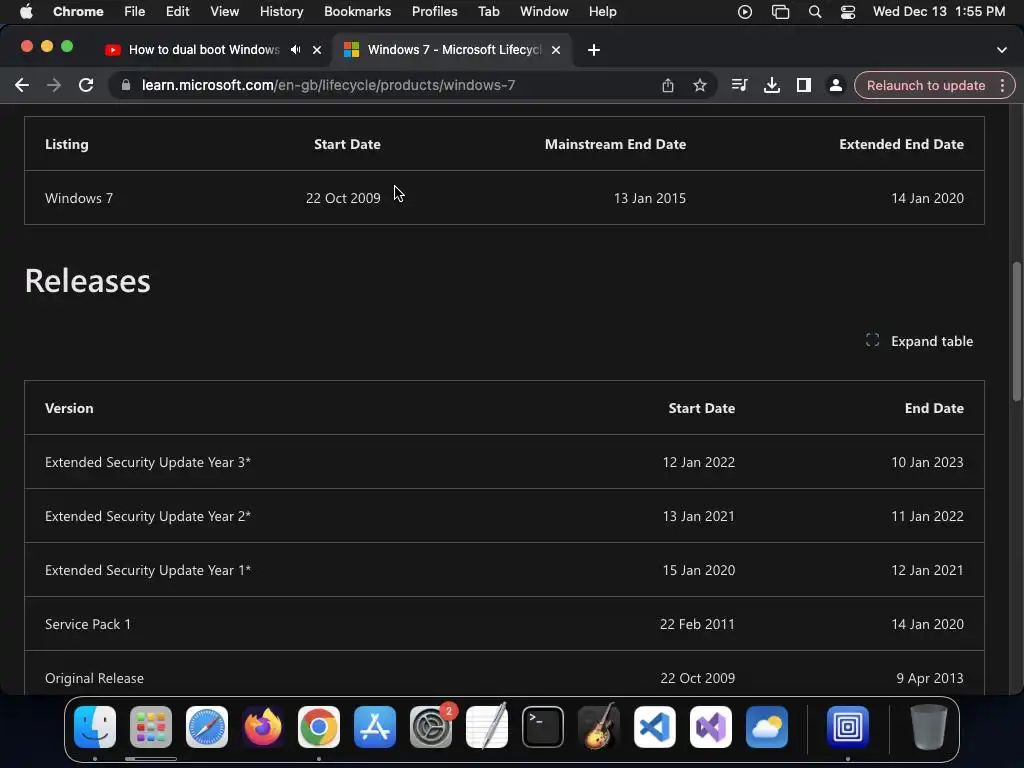Toggle the Chrome side panel icon
This screenshot has height=768, width=1024.
[x=803, y=85]
